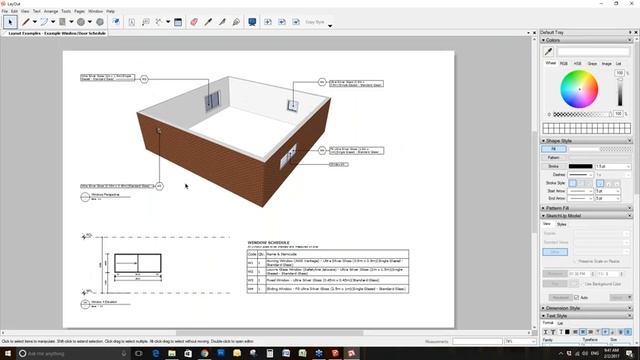The image size is (640, 360).
Task: Open the Pages menu
Action: click(x=79, y=11)
